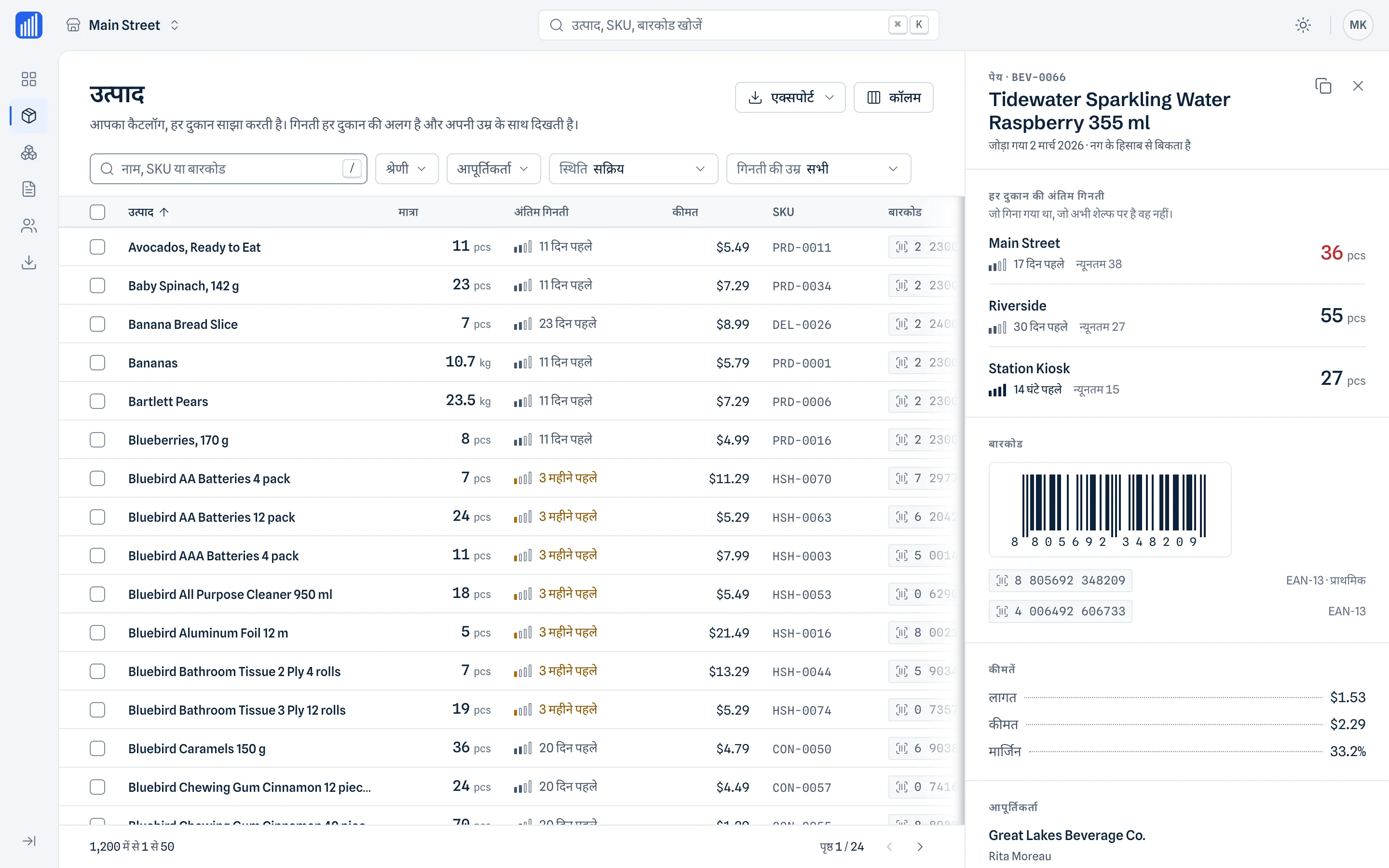Check the Avocados, Ready to Eat row

point(97,247)
